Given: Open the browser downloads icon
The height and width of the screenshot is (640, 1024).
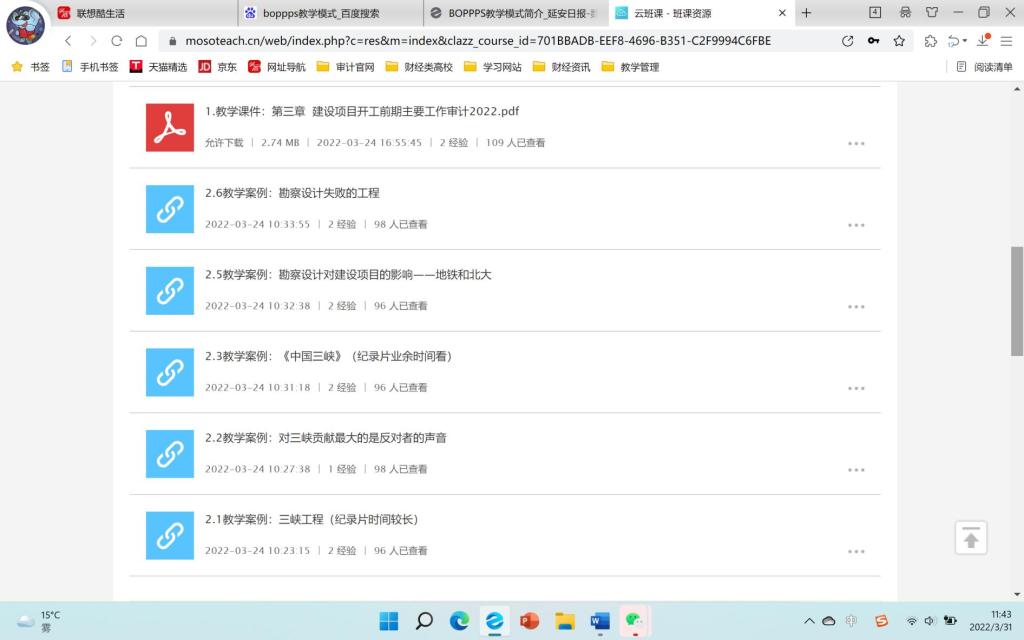Looking at the screenshot, I should point(983,41).
